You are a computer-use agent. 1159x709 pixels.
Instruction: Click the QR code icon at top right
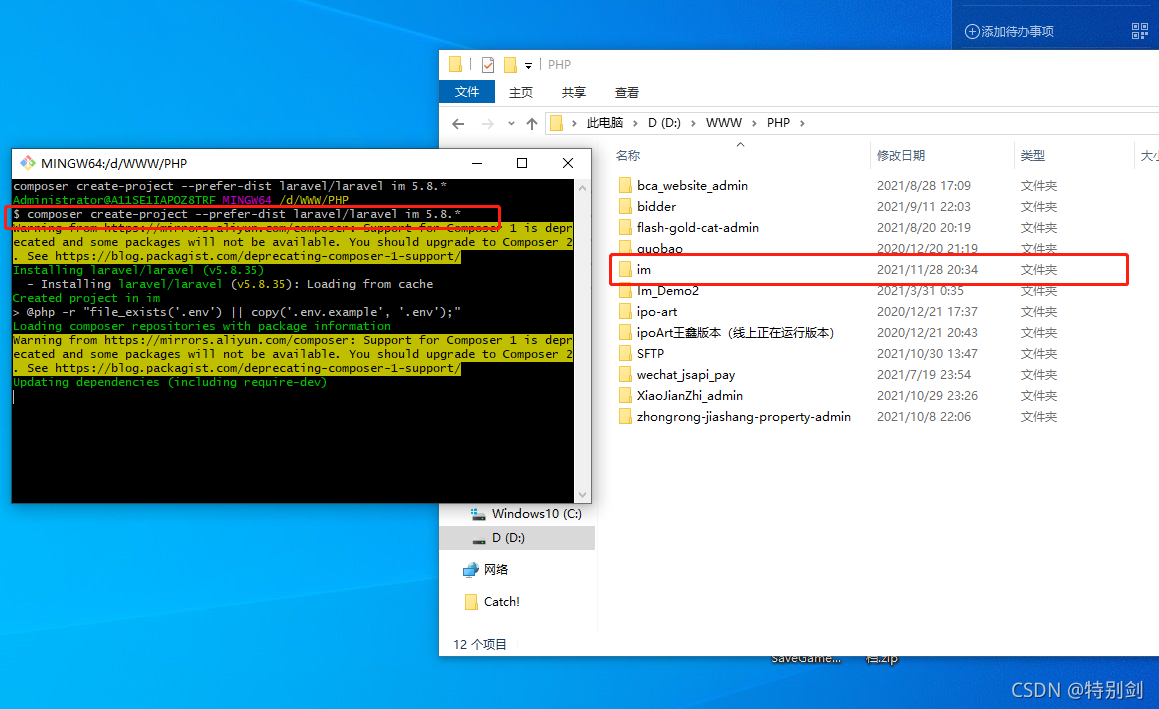[1140, 31]
